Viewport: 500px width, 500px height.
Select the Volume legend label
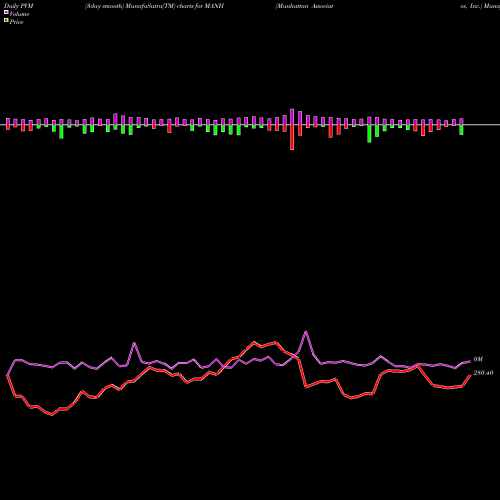[x=19, y=14]
